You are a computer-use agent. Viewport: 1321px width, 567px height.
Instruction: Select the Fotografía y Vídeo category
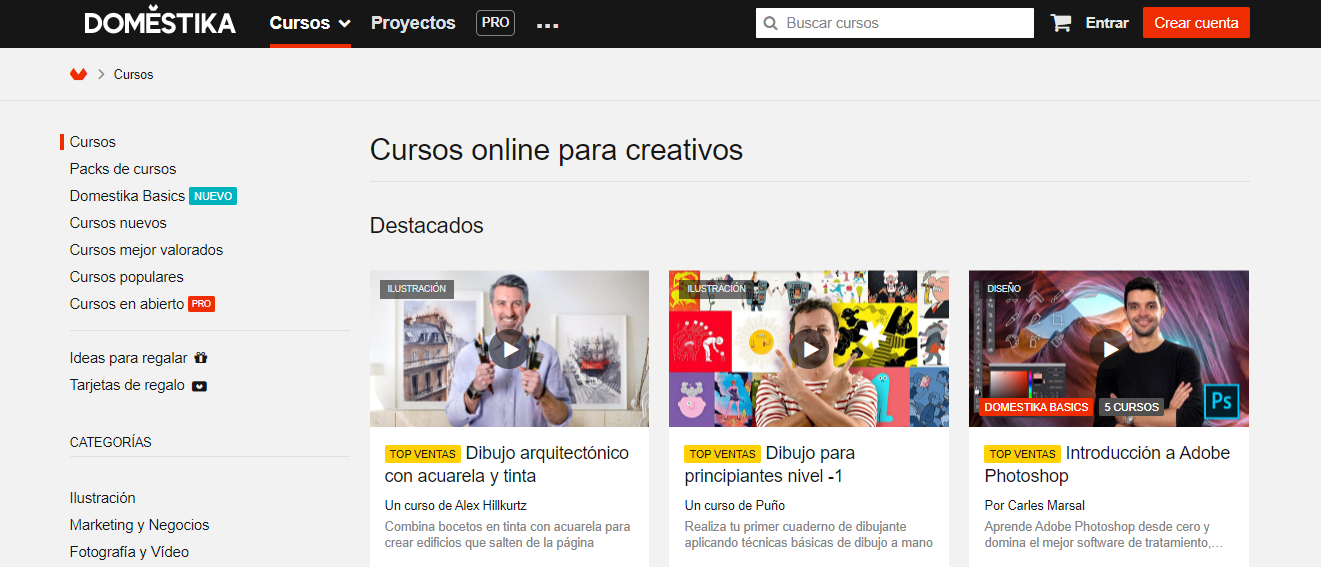(129, 552)
